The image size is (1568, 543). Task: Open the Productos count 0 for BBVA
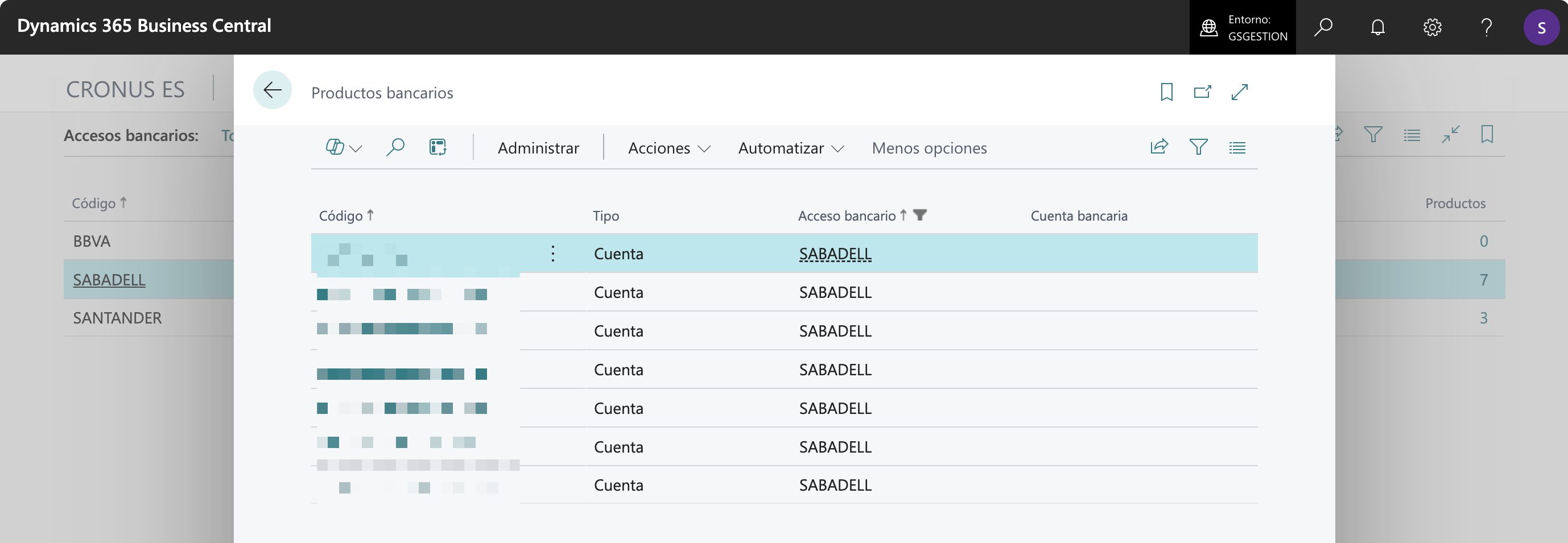[x=1483, y=242]
